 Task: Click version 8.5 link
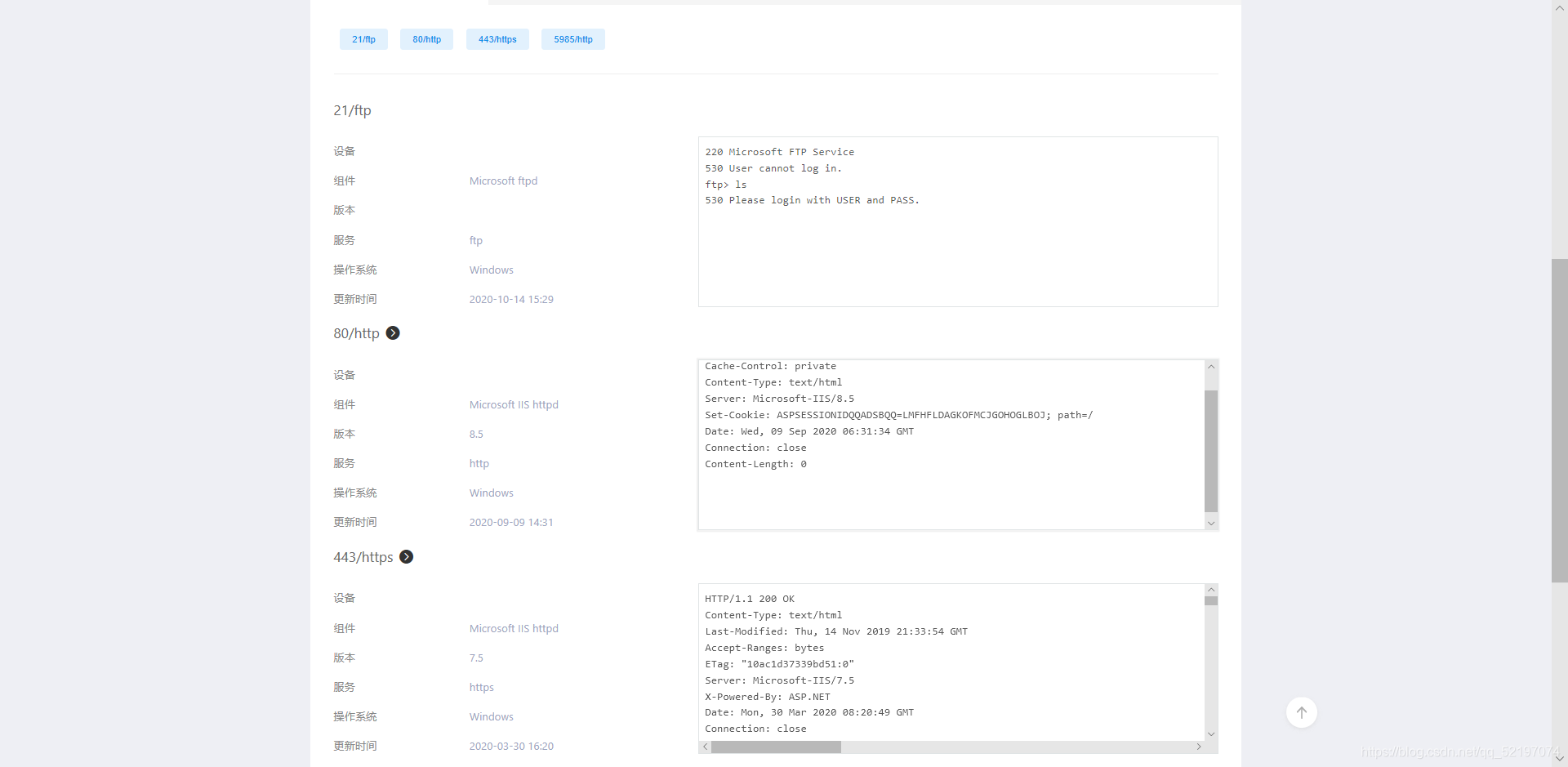pos(476,435)
